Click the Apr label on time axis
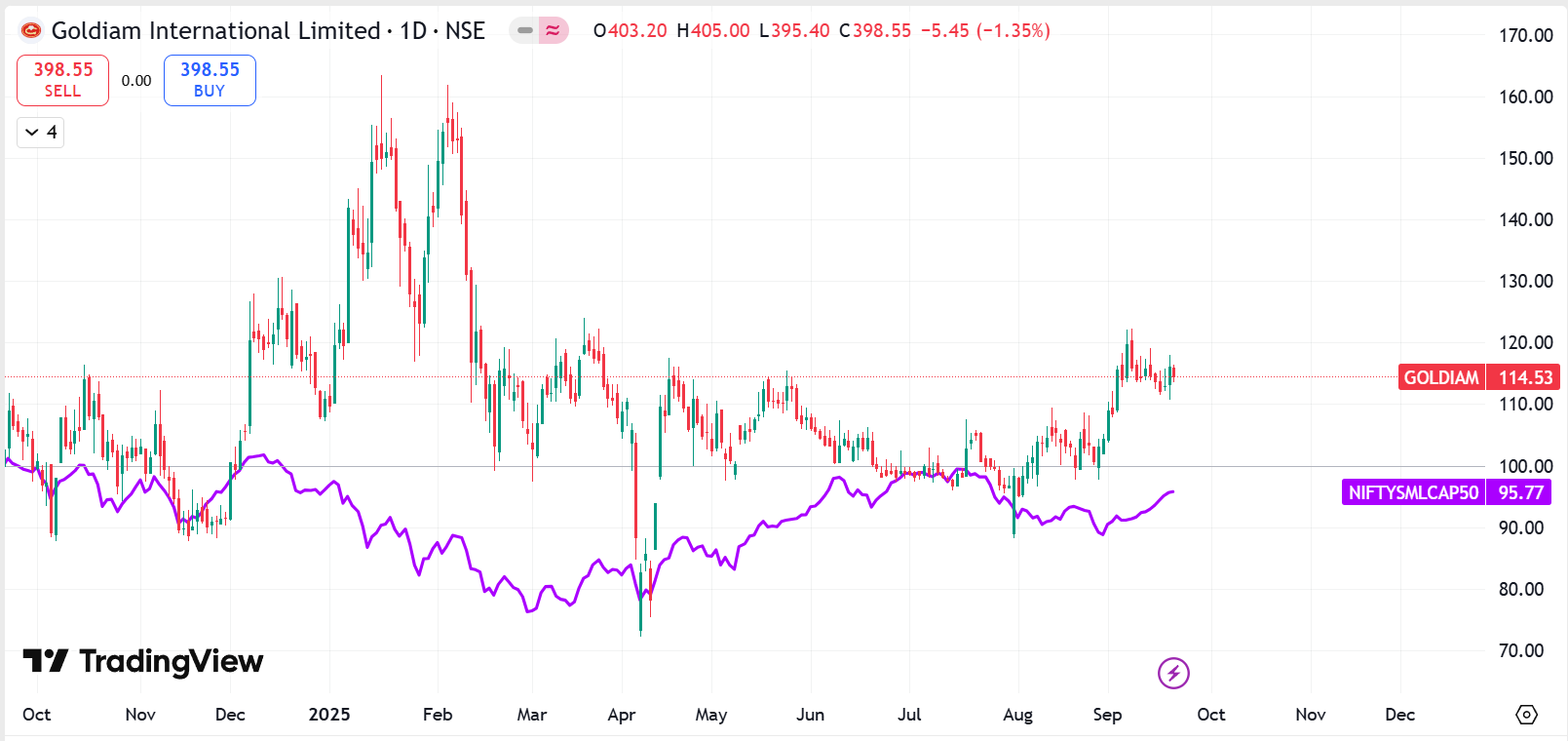This screenshot has width=1568, height=741. pos(622,715)
